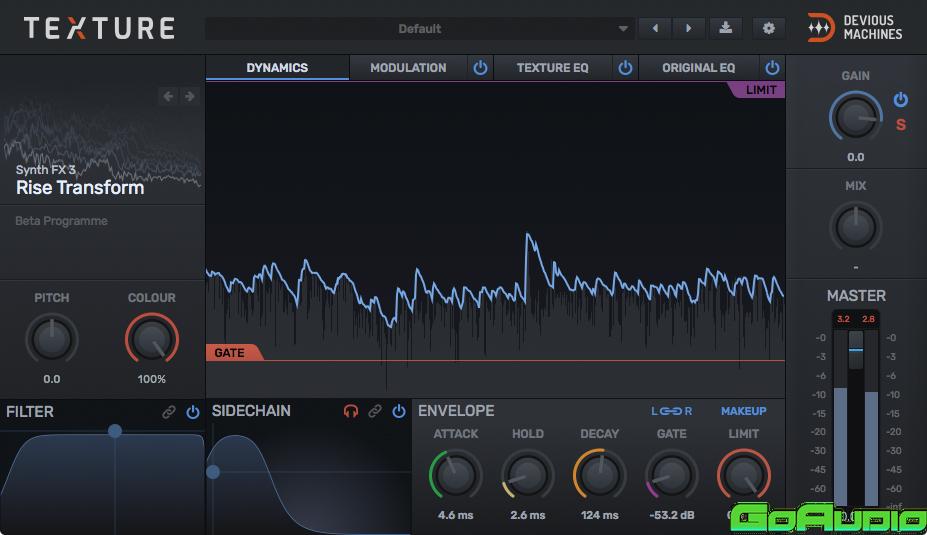Click the Envelope Limit knob

click(x=744, y=475)
